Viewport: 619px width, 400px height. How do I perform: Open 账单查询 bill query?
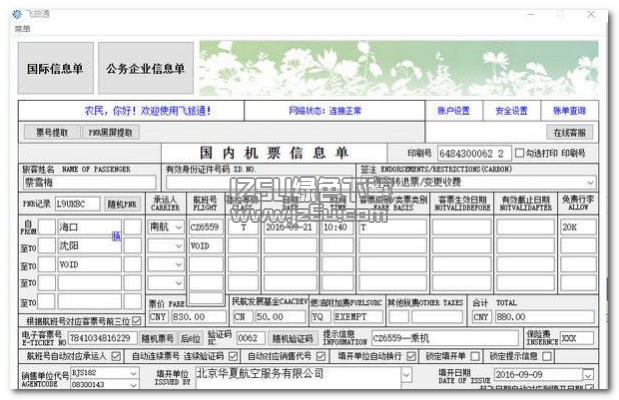point(569,111)
